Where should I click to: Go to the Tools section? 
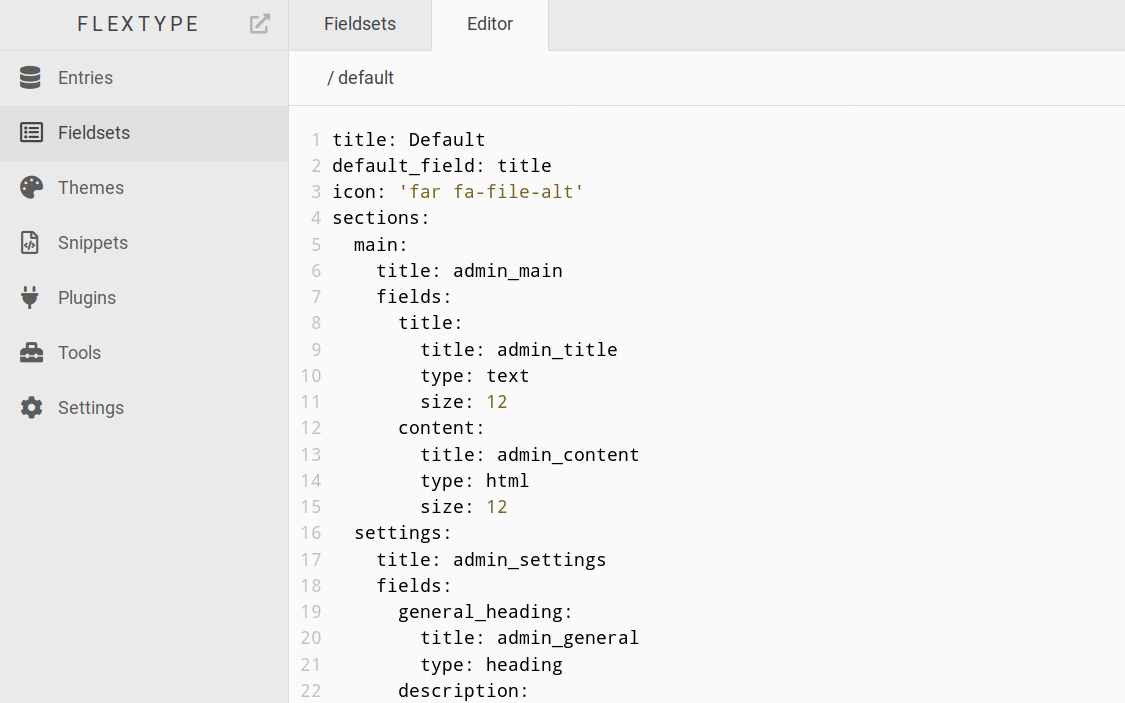click(x=144, y=353)
